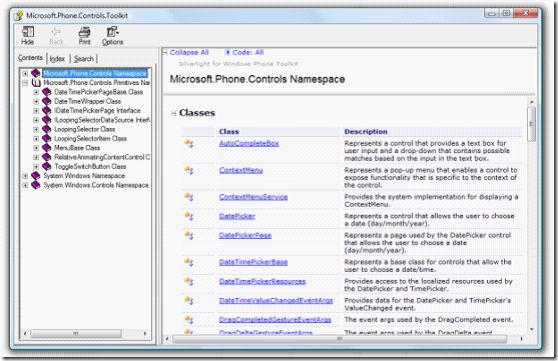The image size is (558, 361).
Task: Expand the DateTimeWrapper Class node
Action: click(x=36, y=101)
